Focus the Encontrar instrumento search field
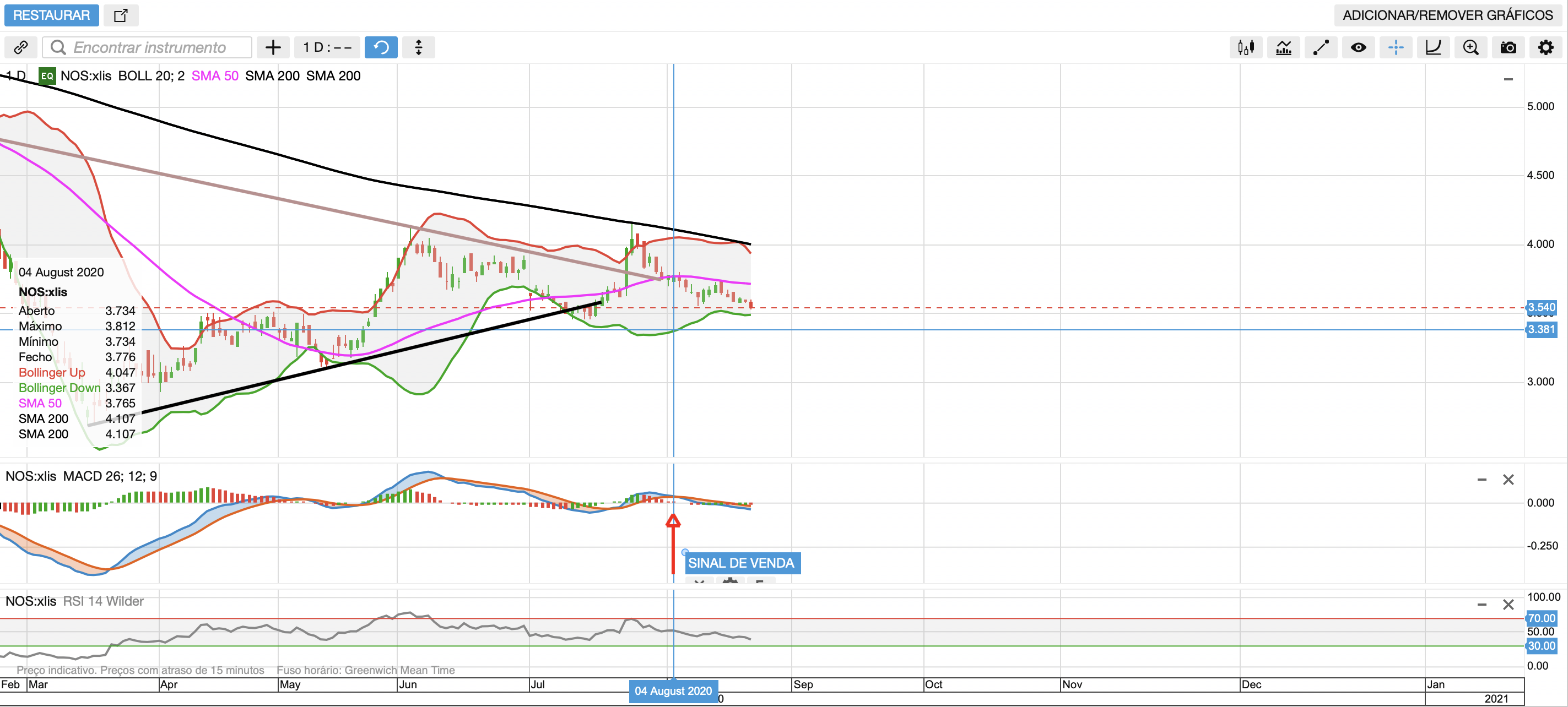This screenshot has width=1568, height=707. (149, 47)
